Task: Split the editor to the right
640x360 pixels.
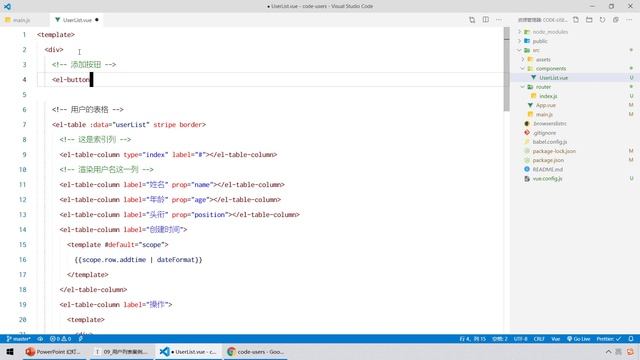Action: point(485,20)
